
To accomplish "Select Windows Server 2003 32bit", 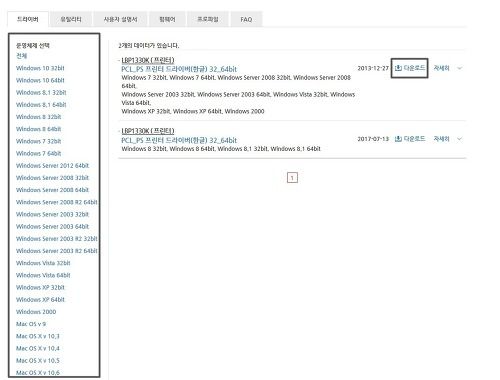I will tap(53, 214).
